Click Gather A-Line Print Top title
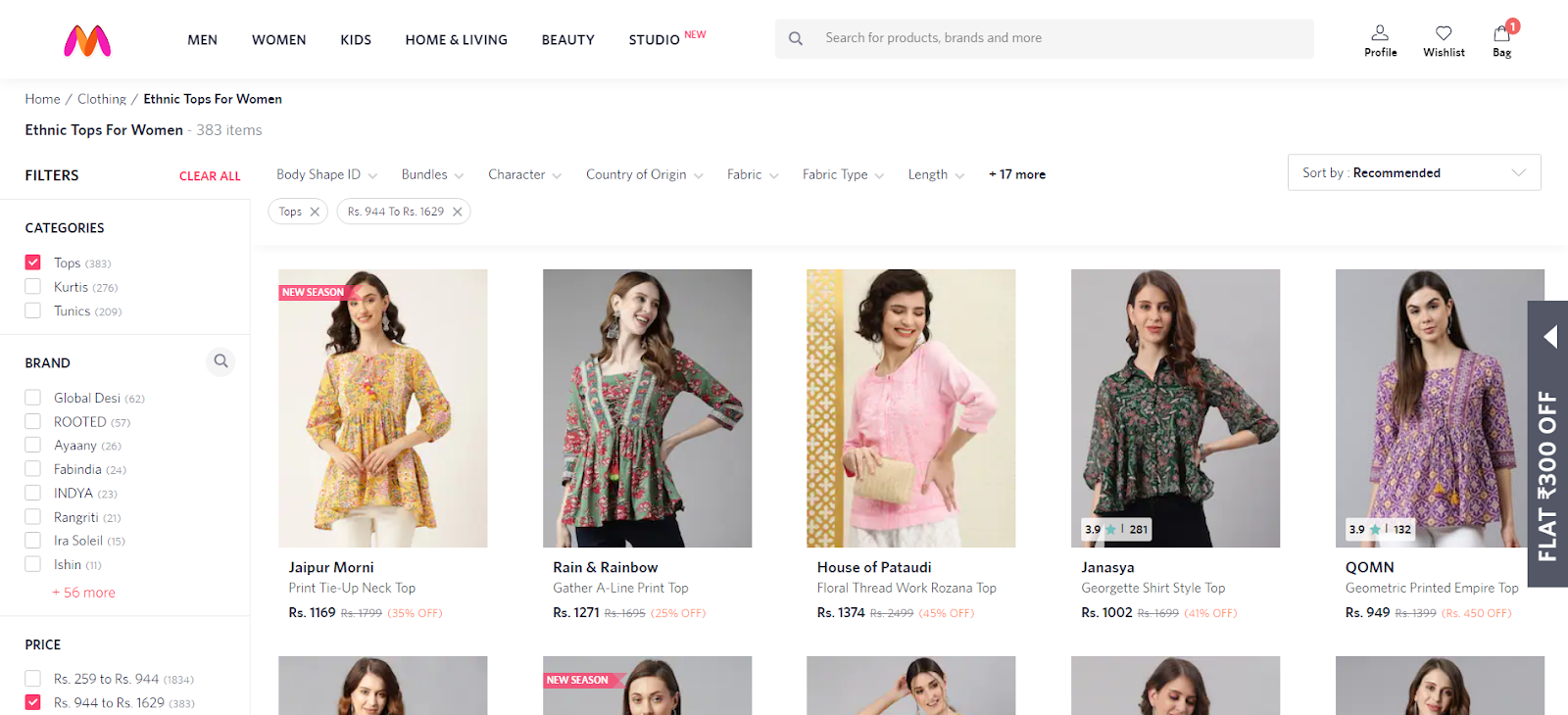The image size is (1568, 715). pos(620,588)
